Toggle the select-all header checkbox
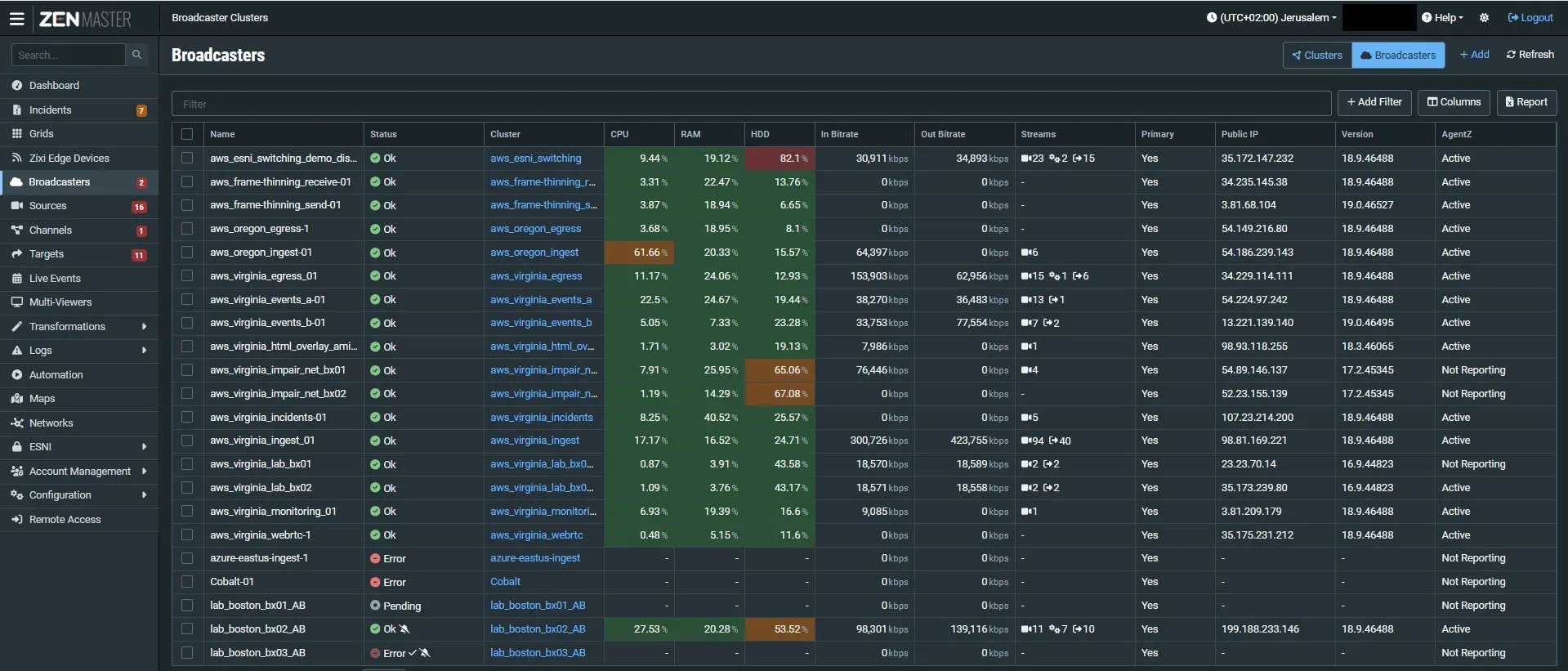The height and width of the screenshot is (671, 1568). pos(187,134)
